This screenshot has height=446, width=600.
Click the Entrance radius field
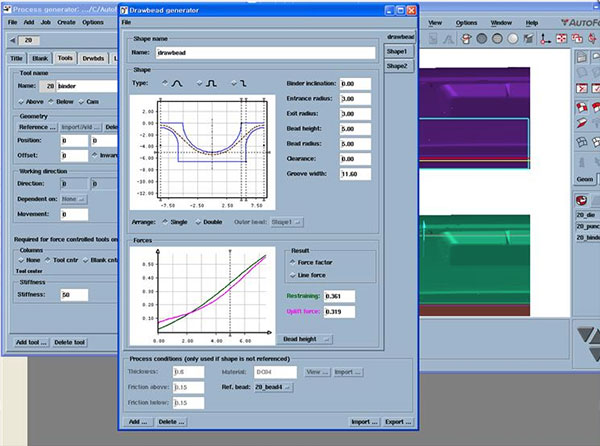click(355, 99)
